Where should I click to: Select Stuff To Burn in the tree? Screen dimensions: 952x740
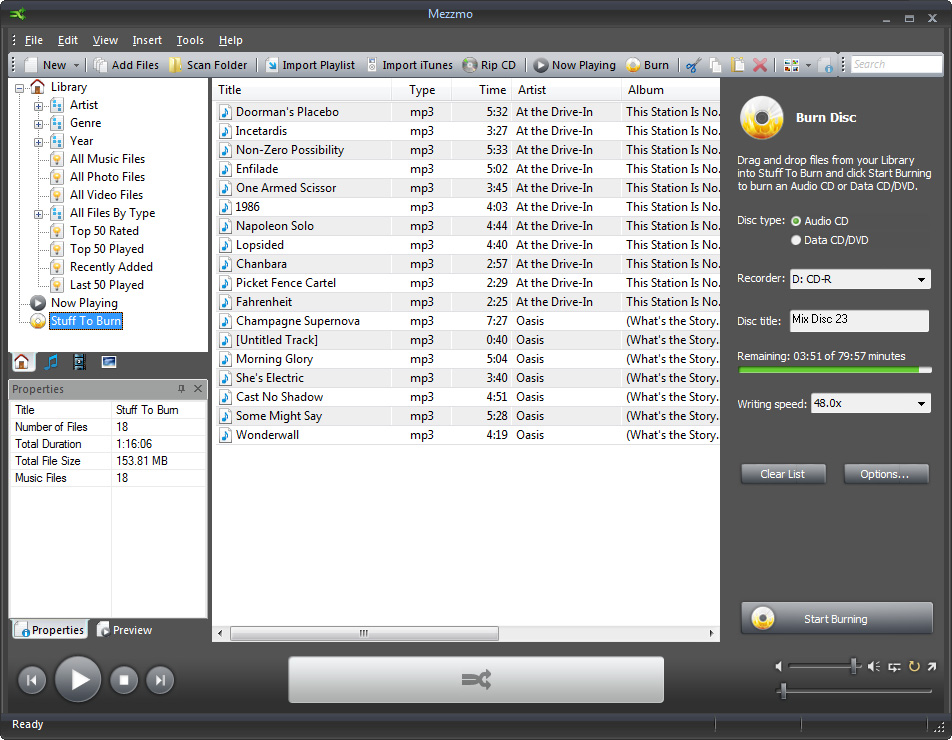[86, 321]
